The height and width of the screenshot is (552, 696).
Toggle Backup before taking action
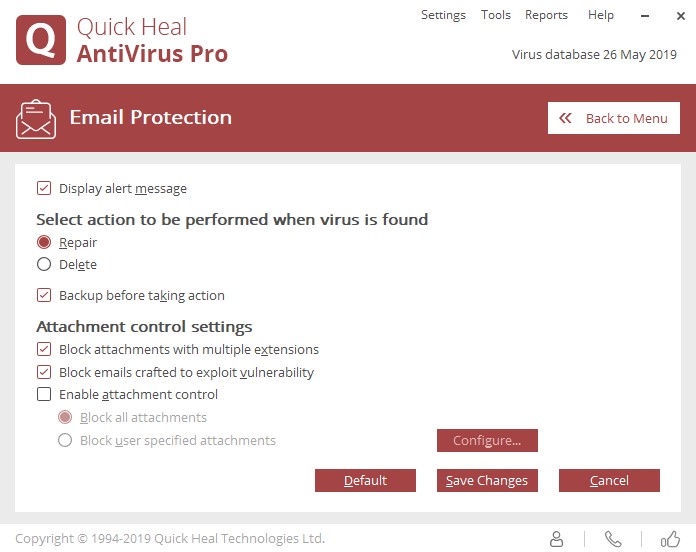44,296
